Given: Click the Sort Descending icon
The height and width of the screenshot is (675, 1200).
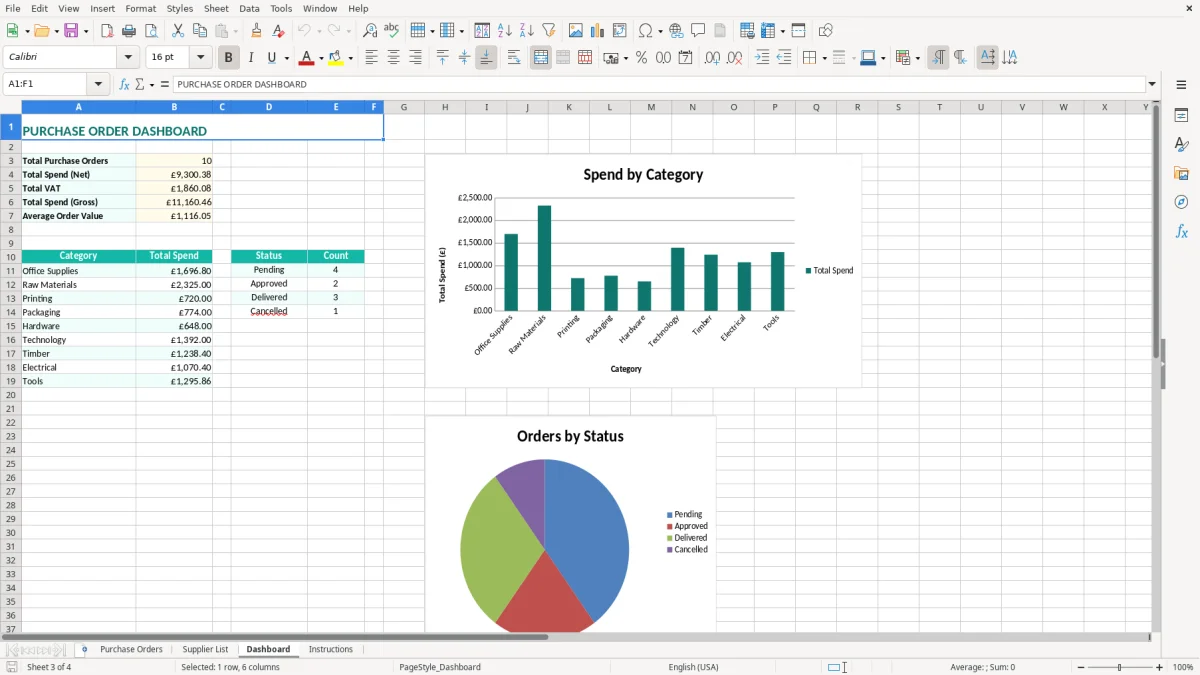Looking at the screenshot, I should tap(527, 31).
